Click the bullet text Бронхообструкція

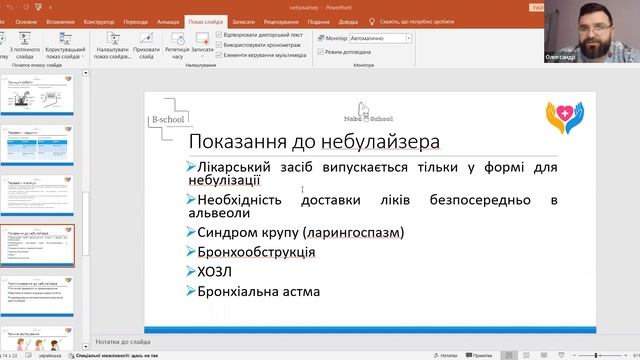click(256, 252)
